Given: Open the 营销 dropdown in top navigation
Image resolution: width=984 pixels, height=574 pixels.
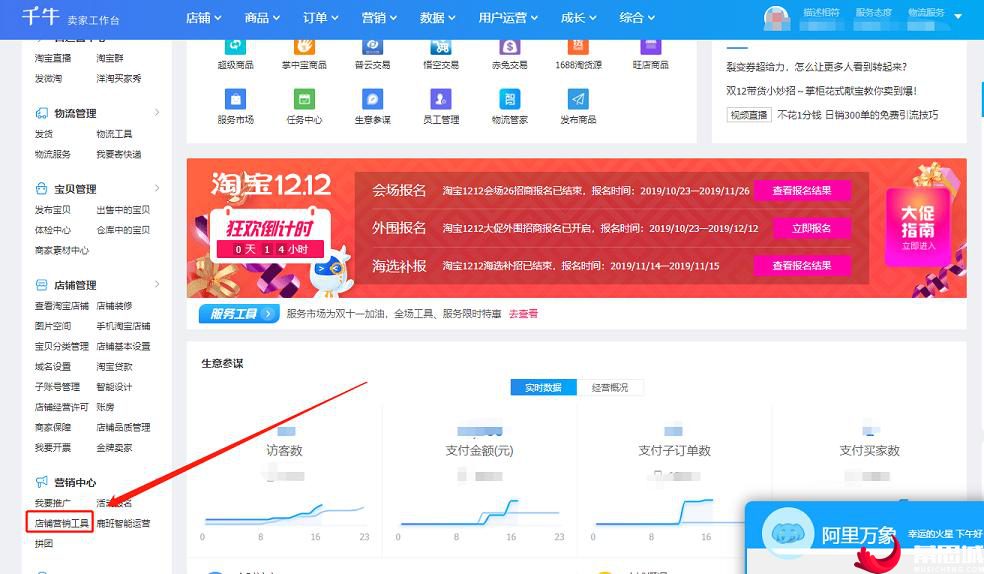Looking at the screenshot, I should [x=379, y=18].
